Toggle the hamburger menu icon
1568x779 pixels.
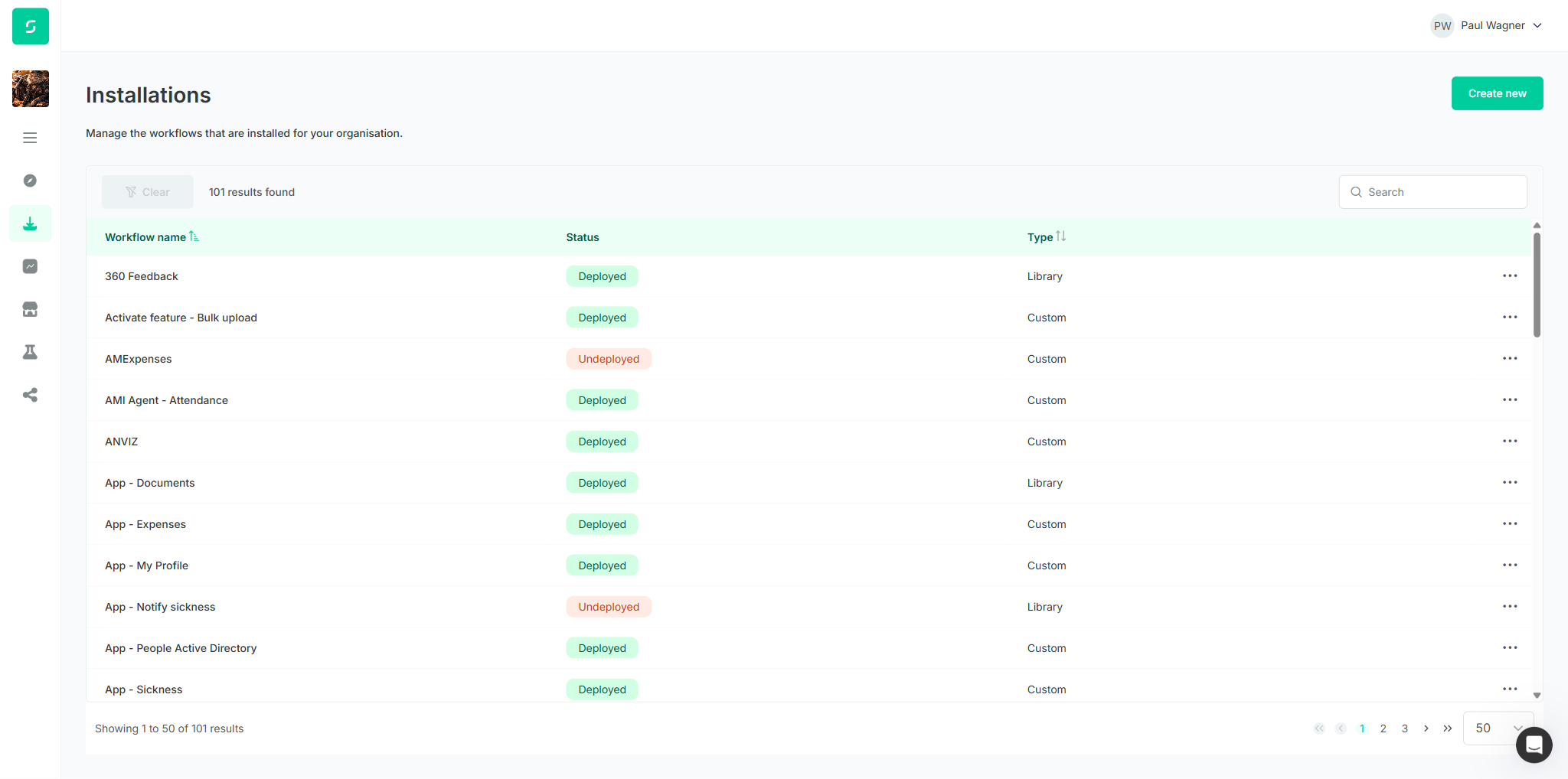tap(30, 138)
